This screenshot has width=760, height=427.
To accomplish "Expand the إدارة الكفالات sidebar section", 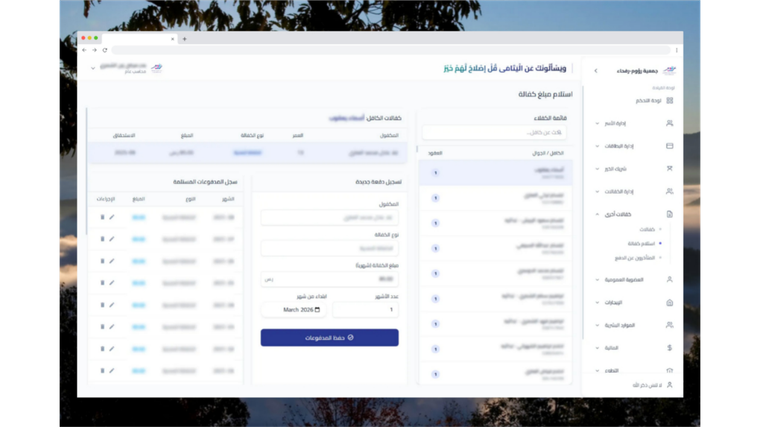I will point(597,191).
